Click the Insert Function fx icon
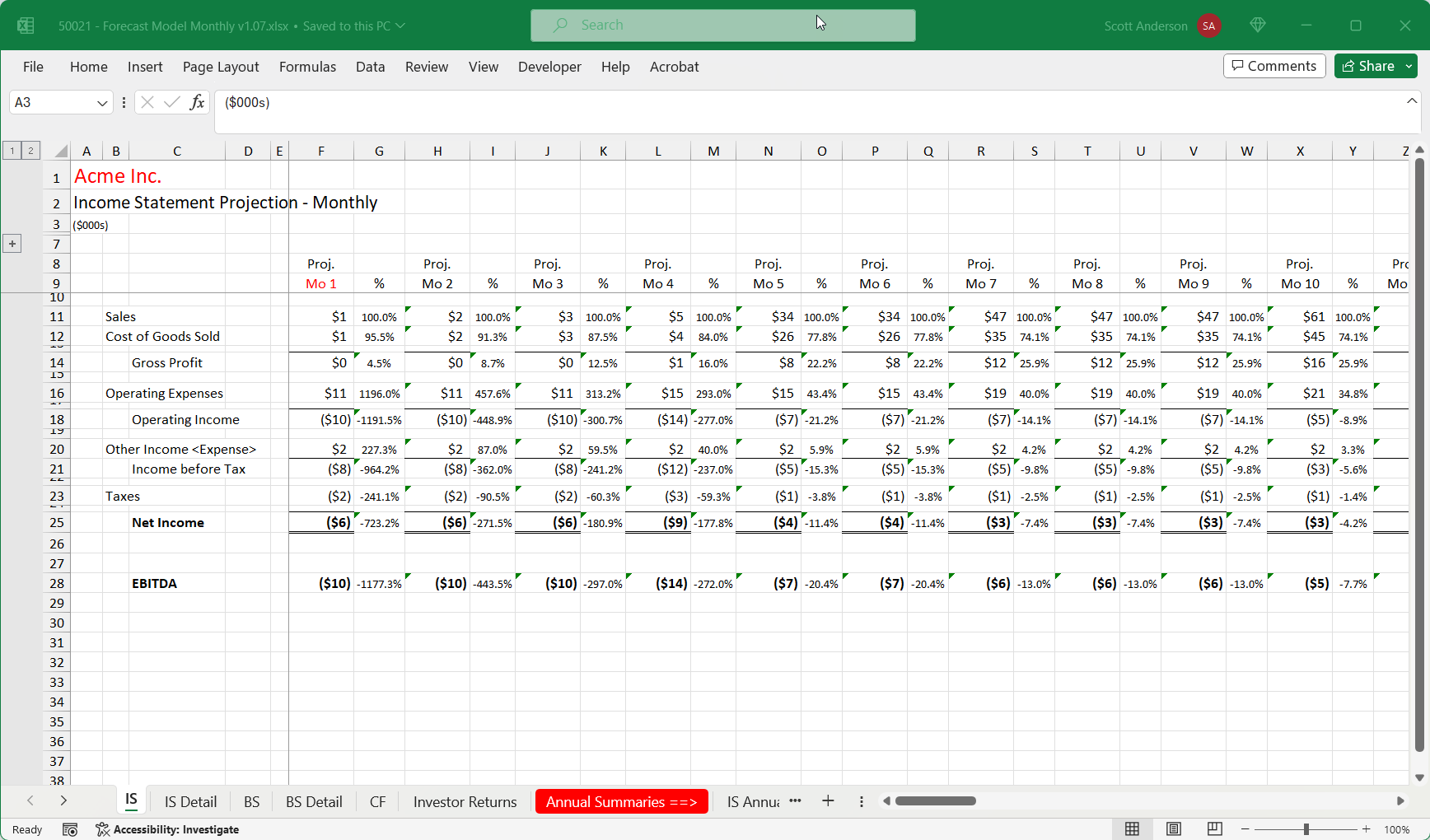1430x840 pixels. [197, 102]
